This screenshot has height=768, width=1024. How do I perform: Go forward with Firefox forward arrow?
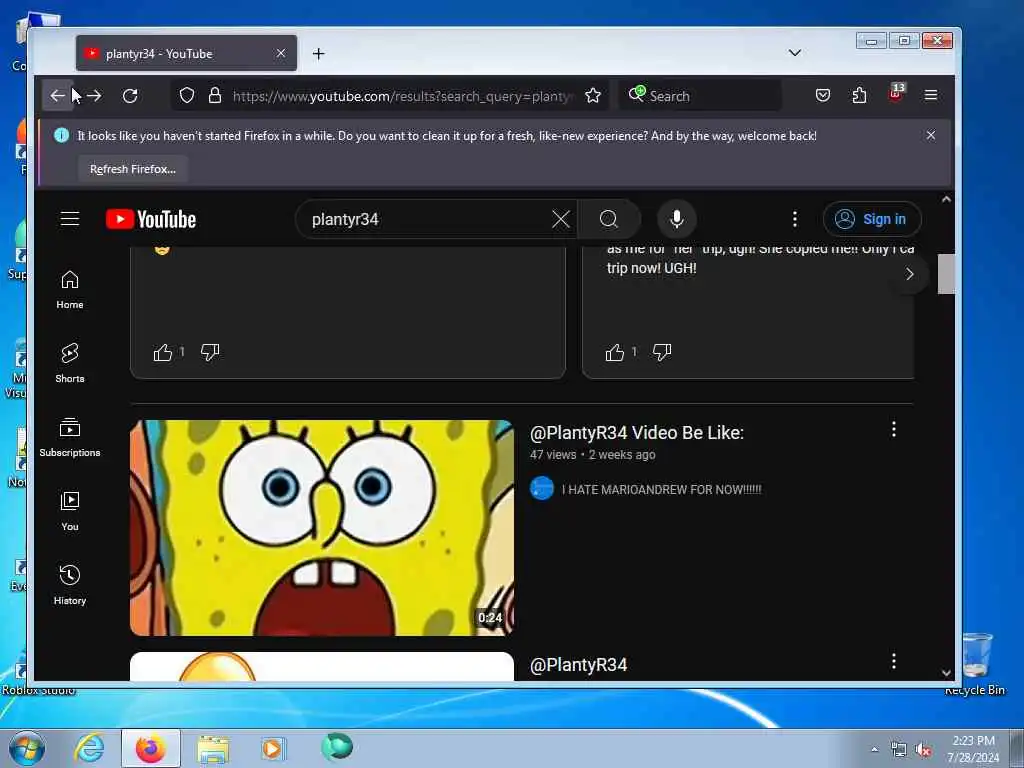(94, 96)
